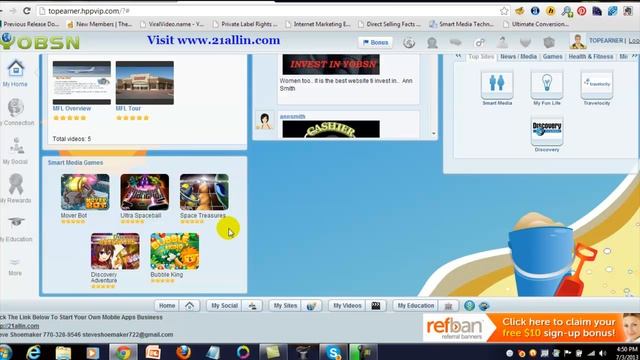
Task: Click the house icon in the bottom bar
Action: point(189,306)
